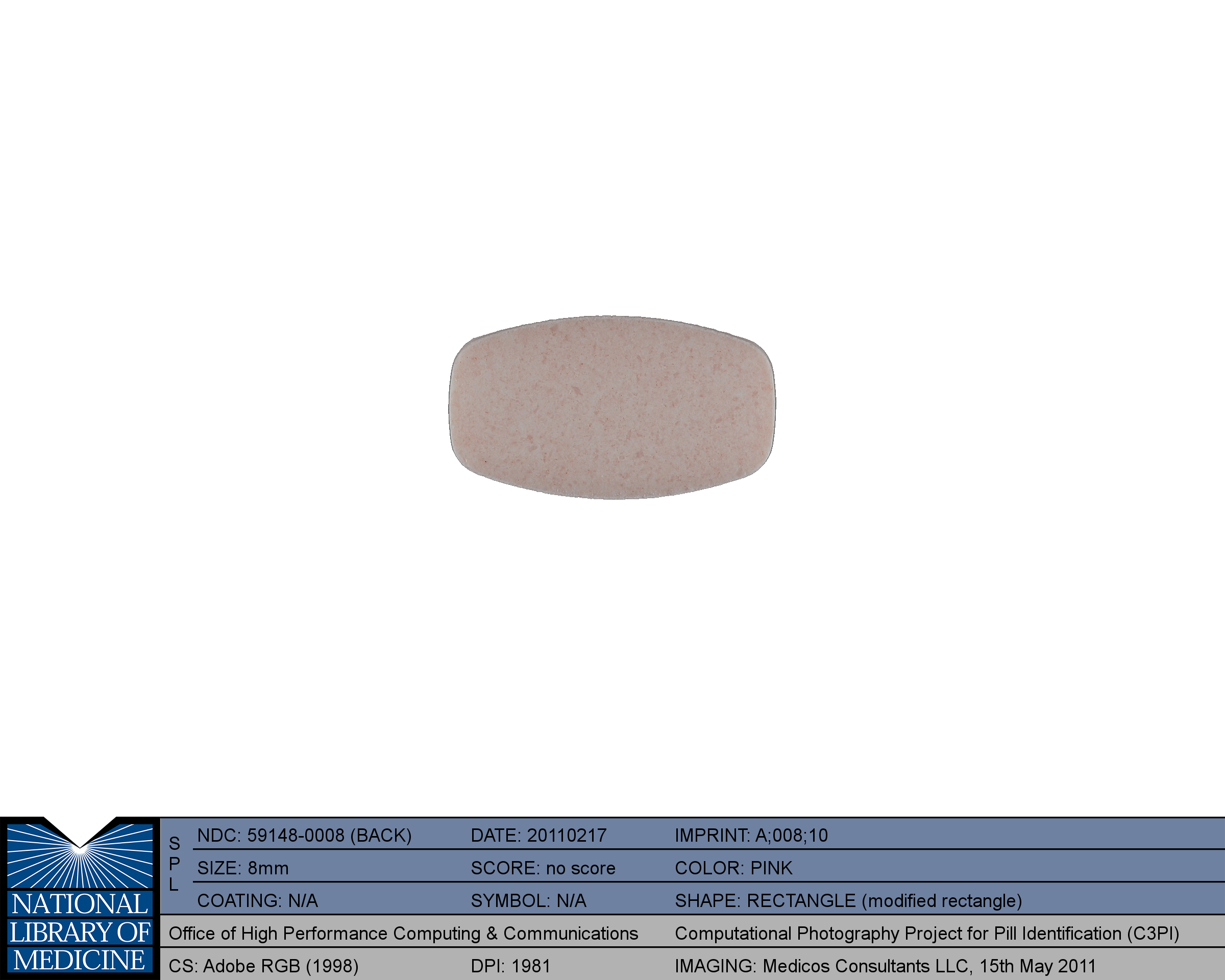1225x980 pixels.
Task: Click the COLOR PINK label
Action: tap(733, 868)
